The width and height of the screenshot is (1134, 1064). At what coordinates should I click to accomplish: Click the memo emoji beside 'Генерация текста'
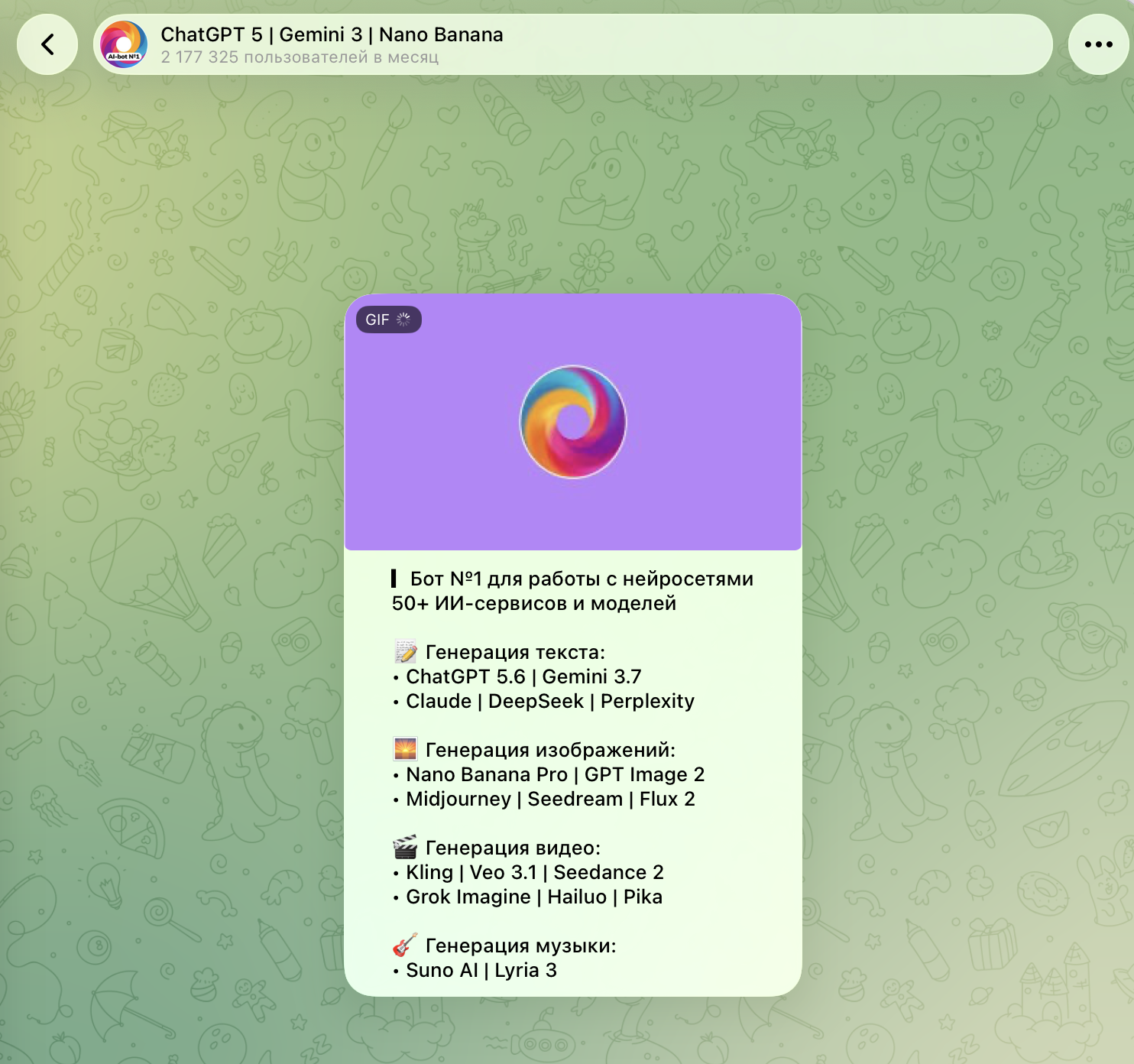(405, 652)
